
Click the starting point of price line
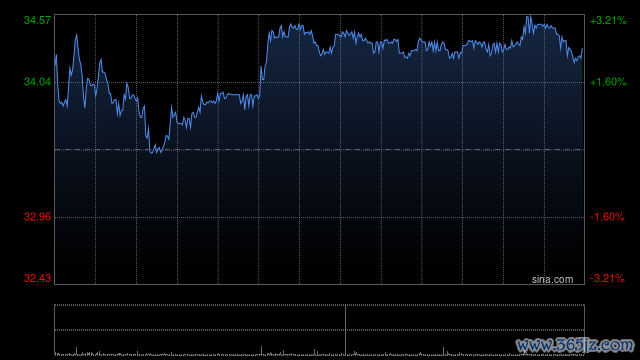click(56, 55)
